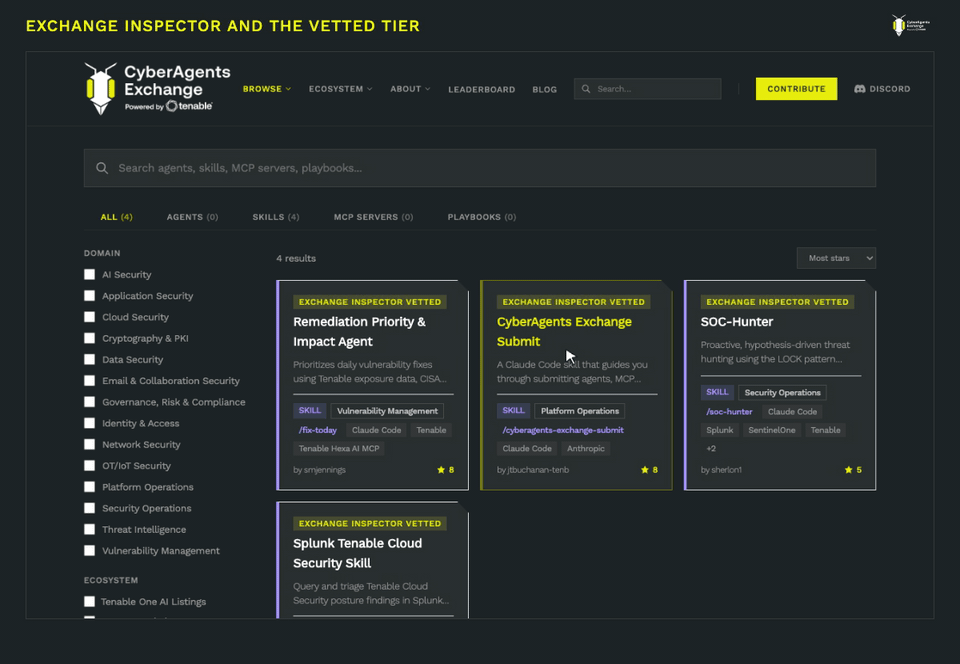Click author sherlon1 on SOC-Hunter card
This screenshot has width=960, height=664.
pyautogui.click(x=721, y=470)
